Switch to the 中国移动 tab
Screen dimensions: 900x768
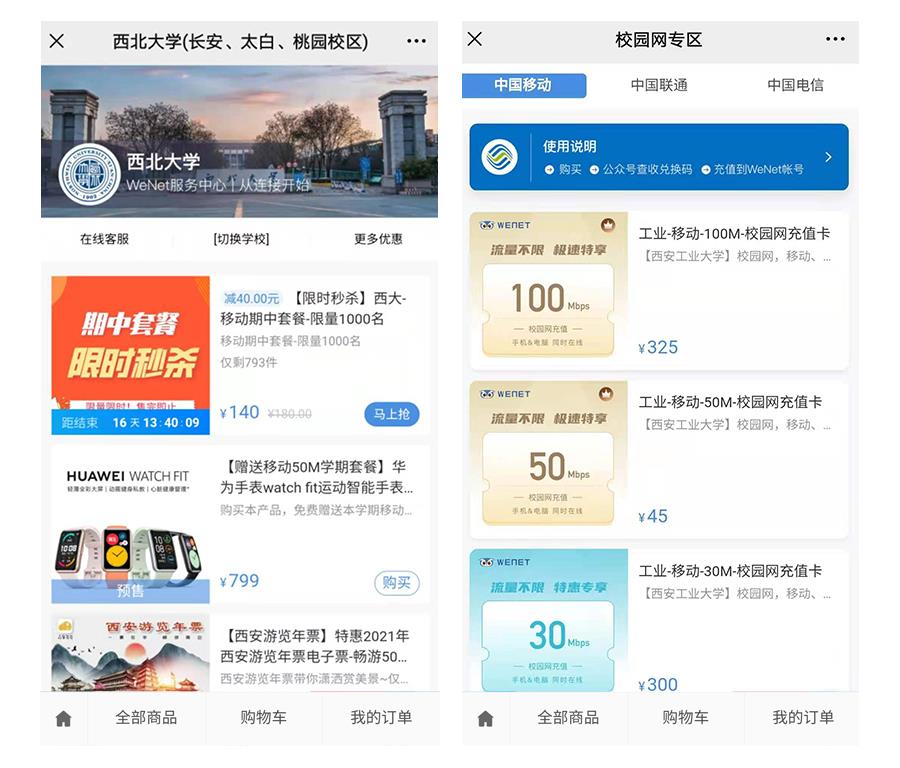click(523, 86)
